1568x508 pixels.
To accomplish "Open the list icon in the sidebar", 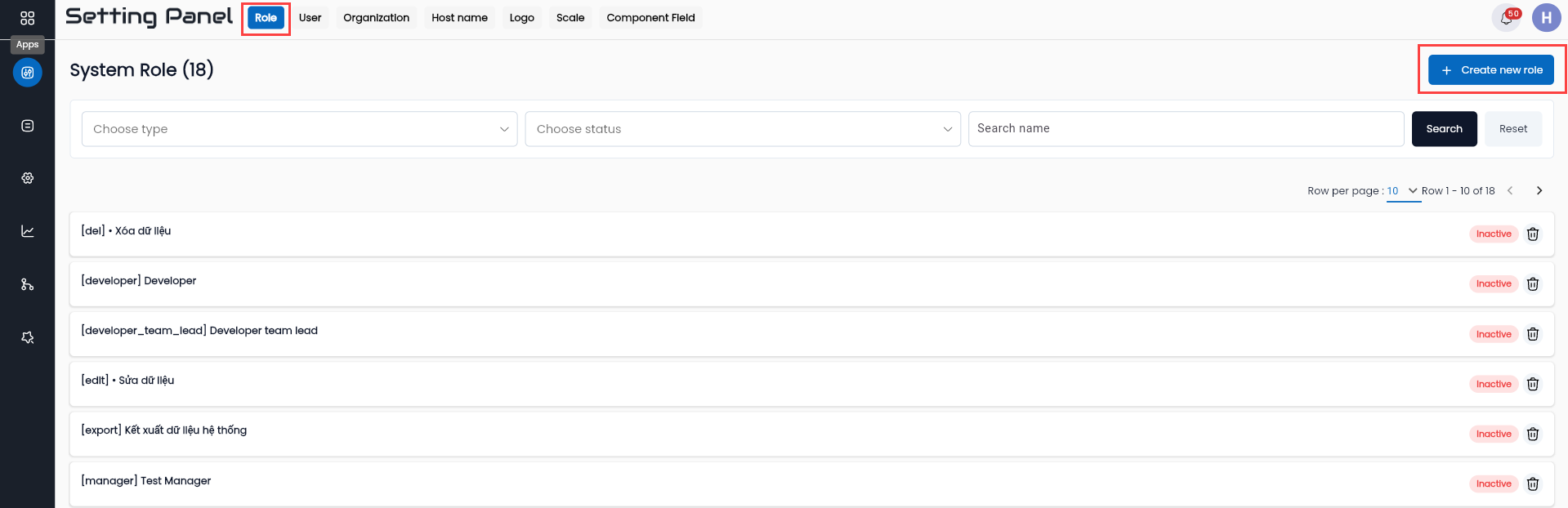I will (x=27, y=126).
